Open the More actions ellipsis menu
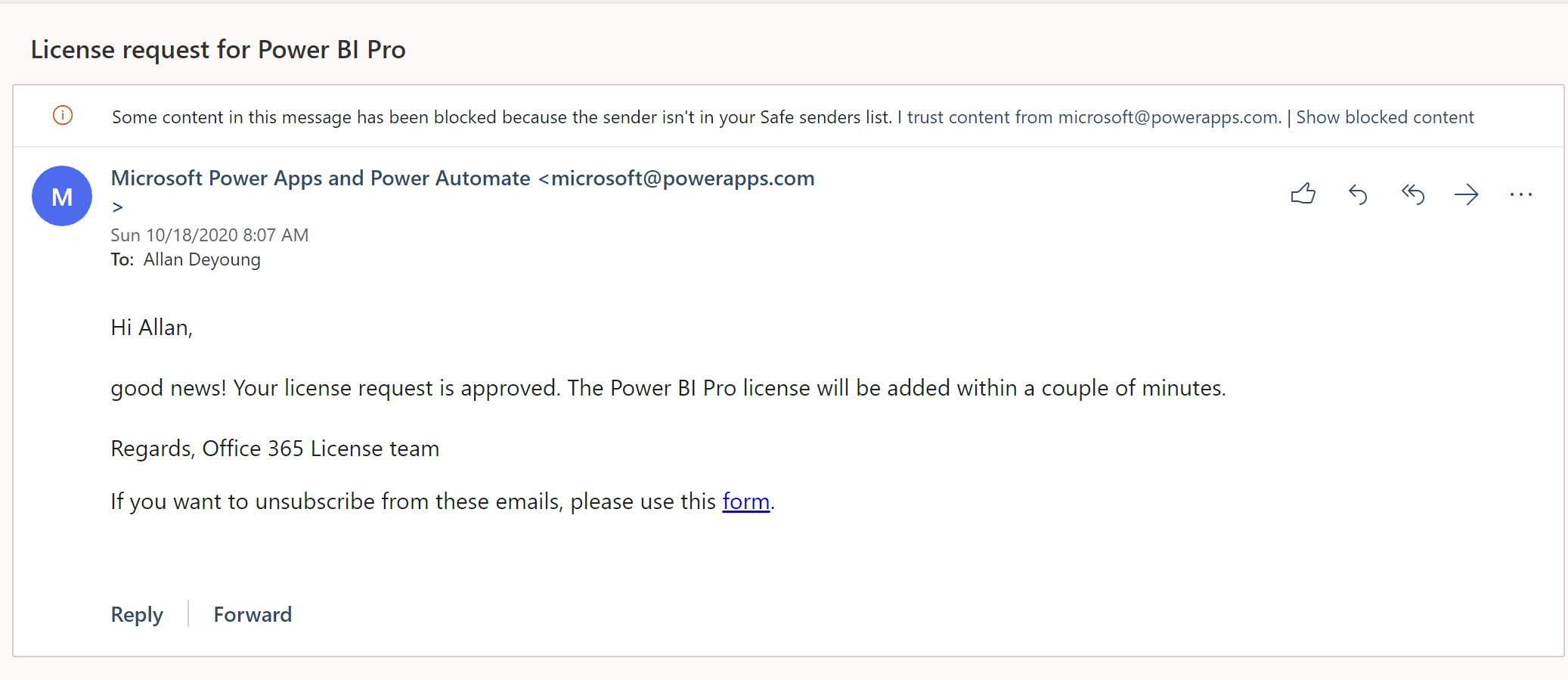 pyautogui.click(x=1520, y=195)
